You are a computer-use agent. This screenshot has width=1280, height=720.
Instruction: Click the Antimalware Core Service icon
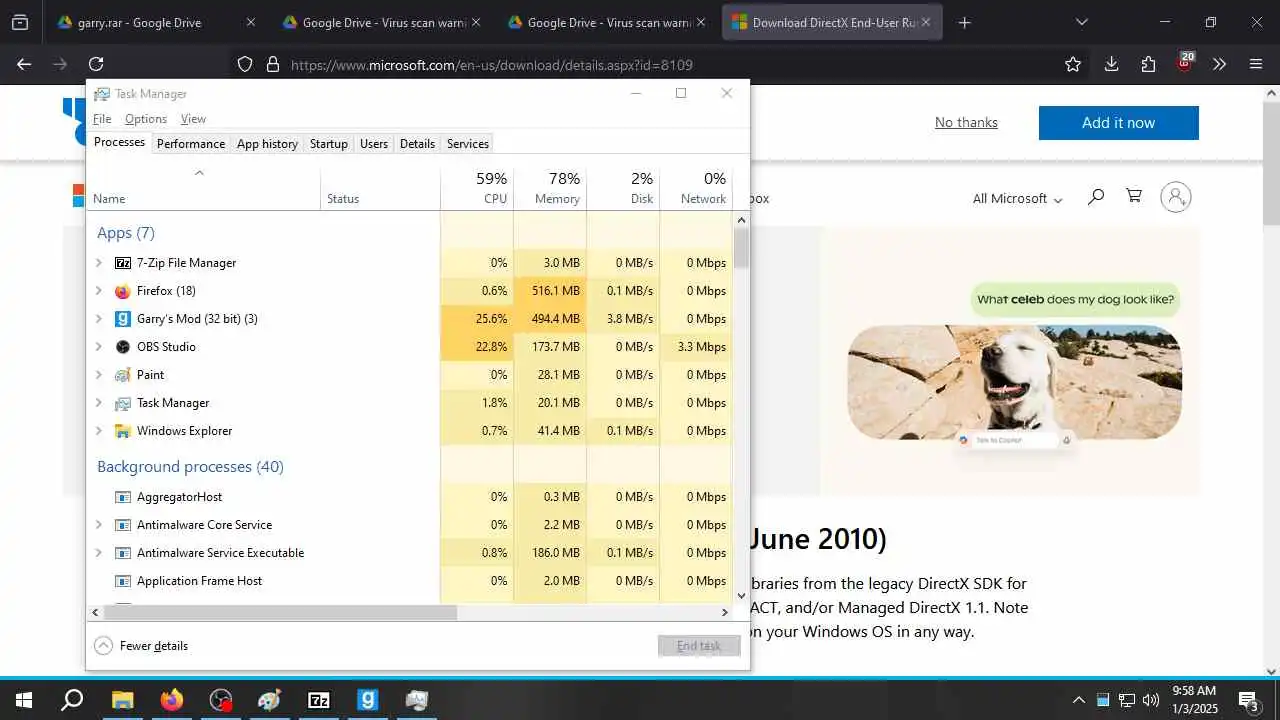pyautogui.click(x=123, y=525)
